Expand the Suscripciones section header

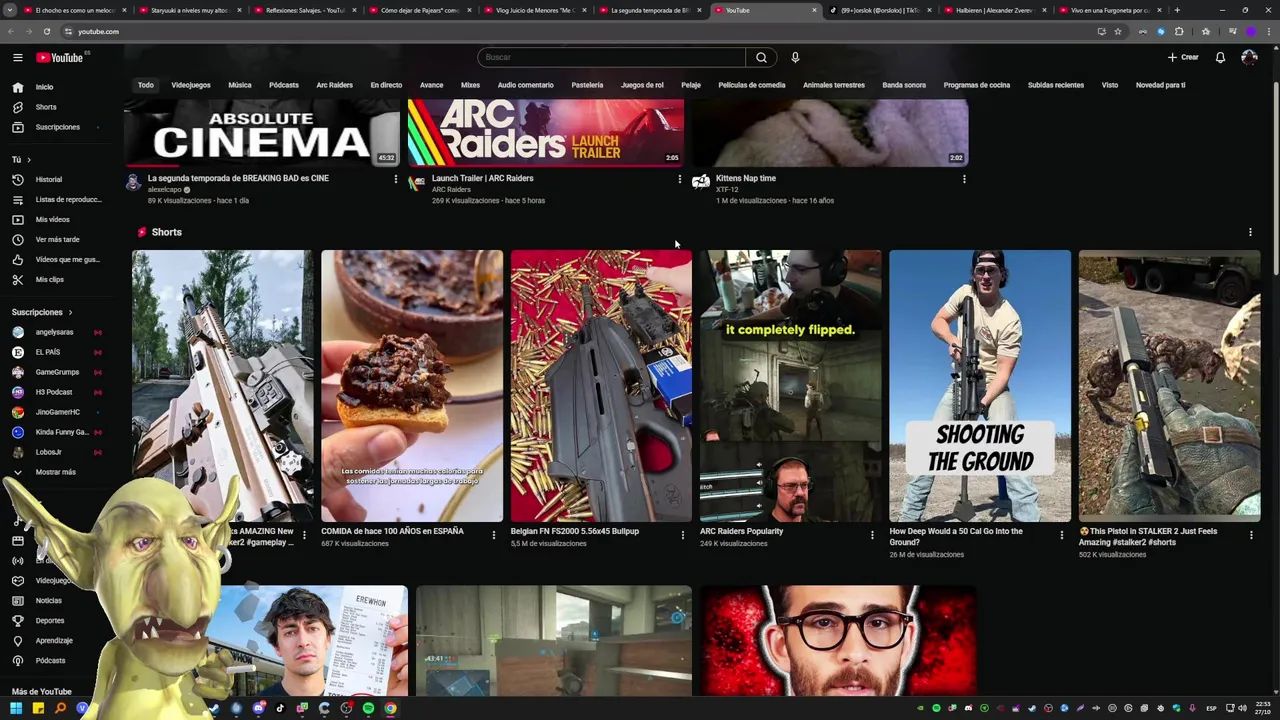click(x=42, y=312)
